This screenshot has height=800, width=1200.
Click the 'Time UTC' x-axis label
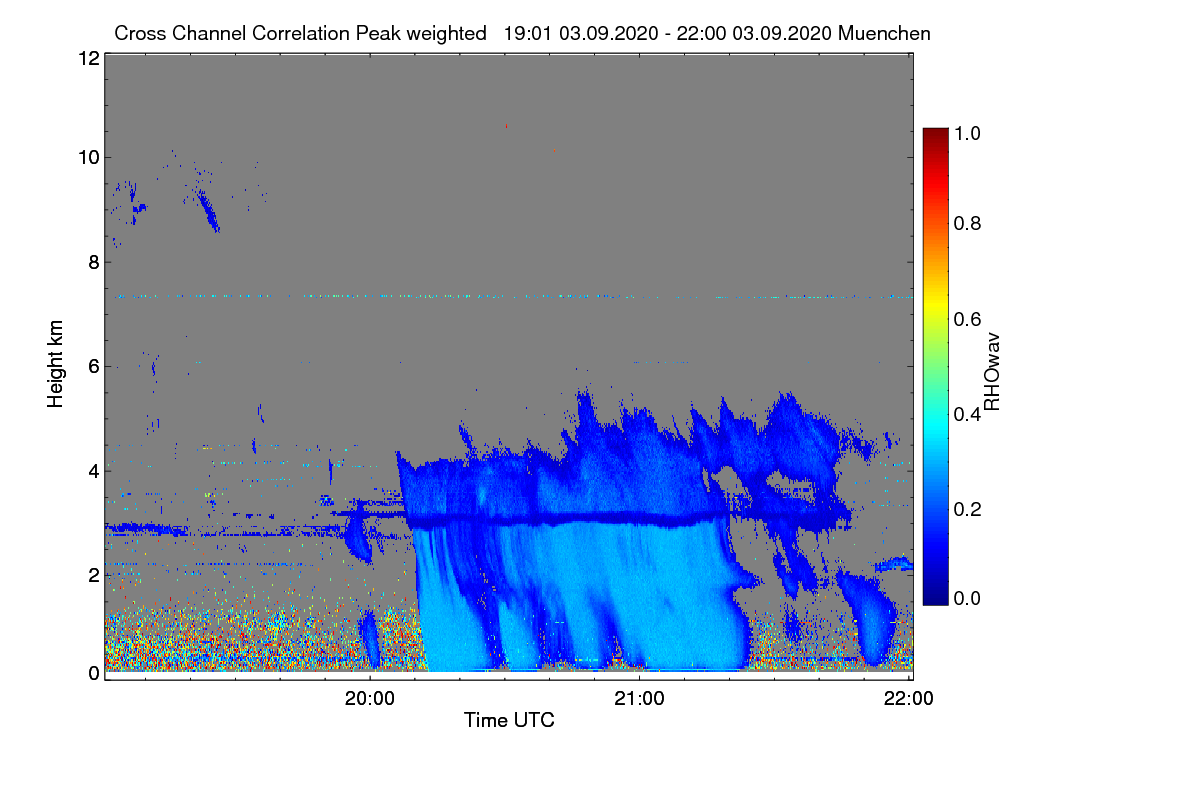[x=509, y=719]
